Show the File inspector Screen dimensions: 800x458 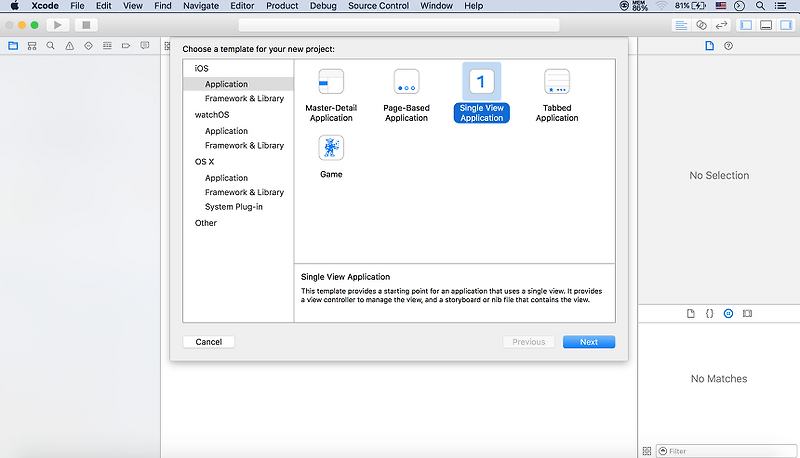[710, 46]
